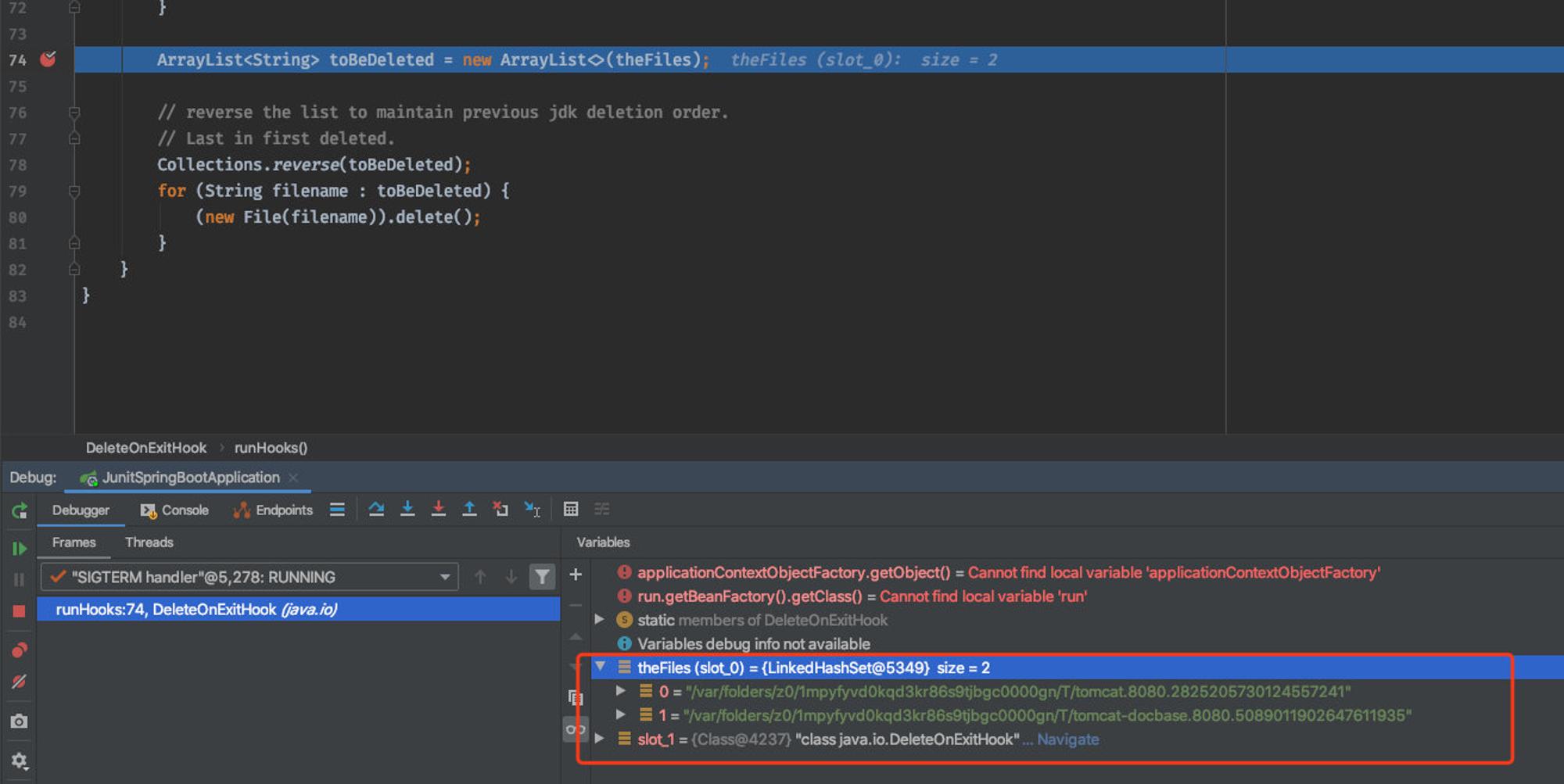Switch to Debugger tab
1564x784 pixels.
(81, 510)
